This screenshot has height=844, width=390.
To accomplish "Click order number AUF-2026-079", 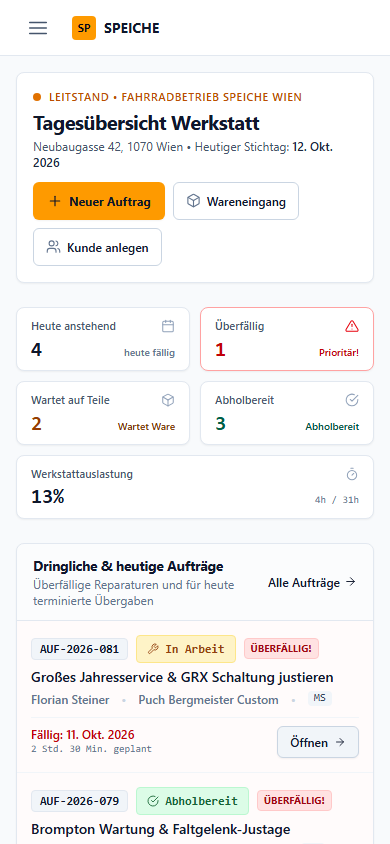I will (x=80, y=801).
